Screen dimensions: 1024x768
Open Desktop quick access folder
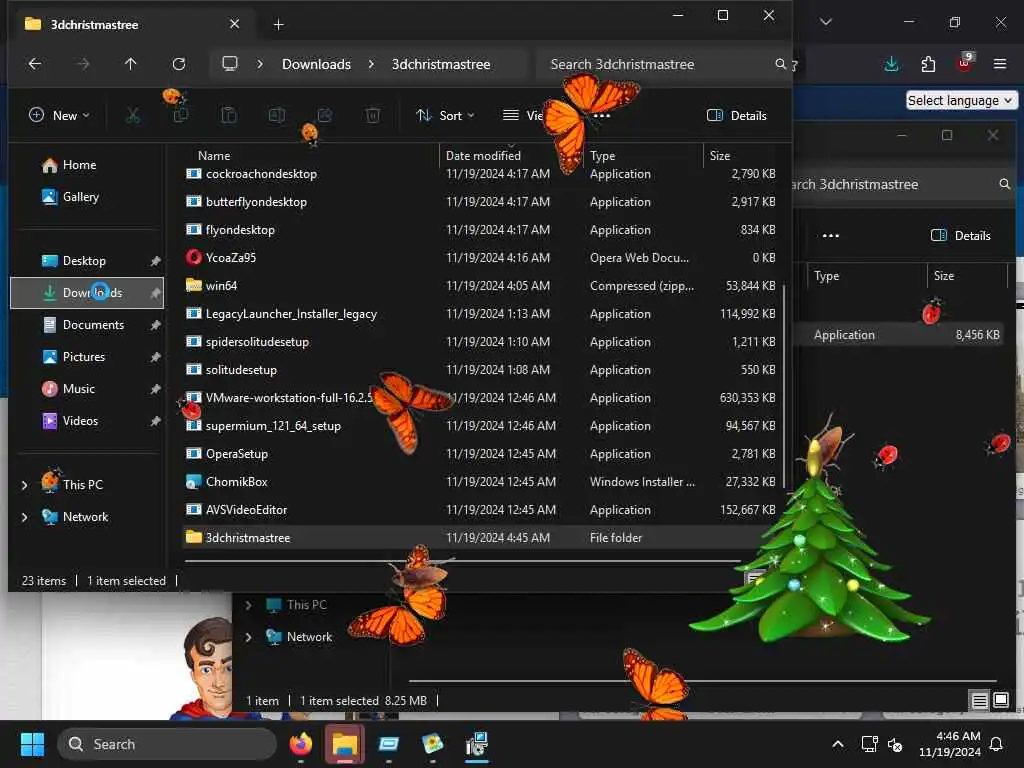tap(87, 261)
